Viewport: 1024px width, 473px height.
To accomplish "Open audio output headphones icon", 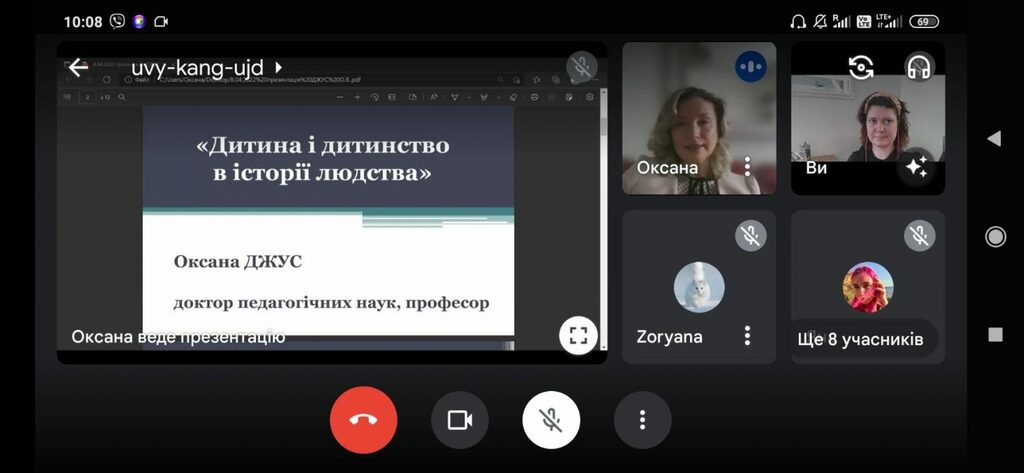I will (920, 67).
